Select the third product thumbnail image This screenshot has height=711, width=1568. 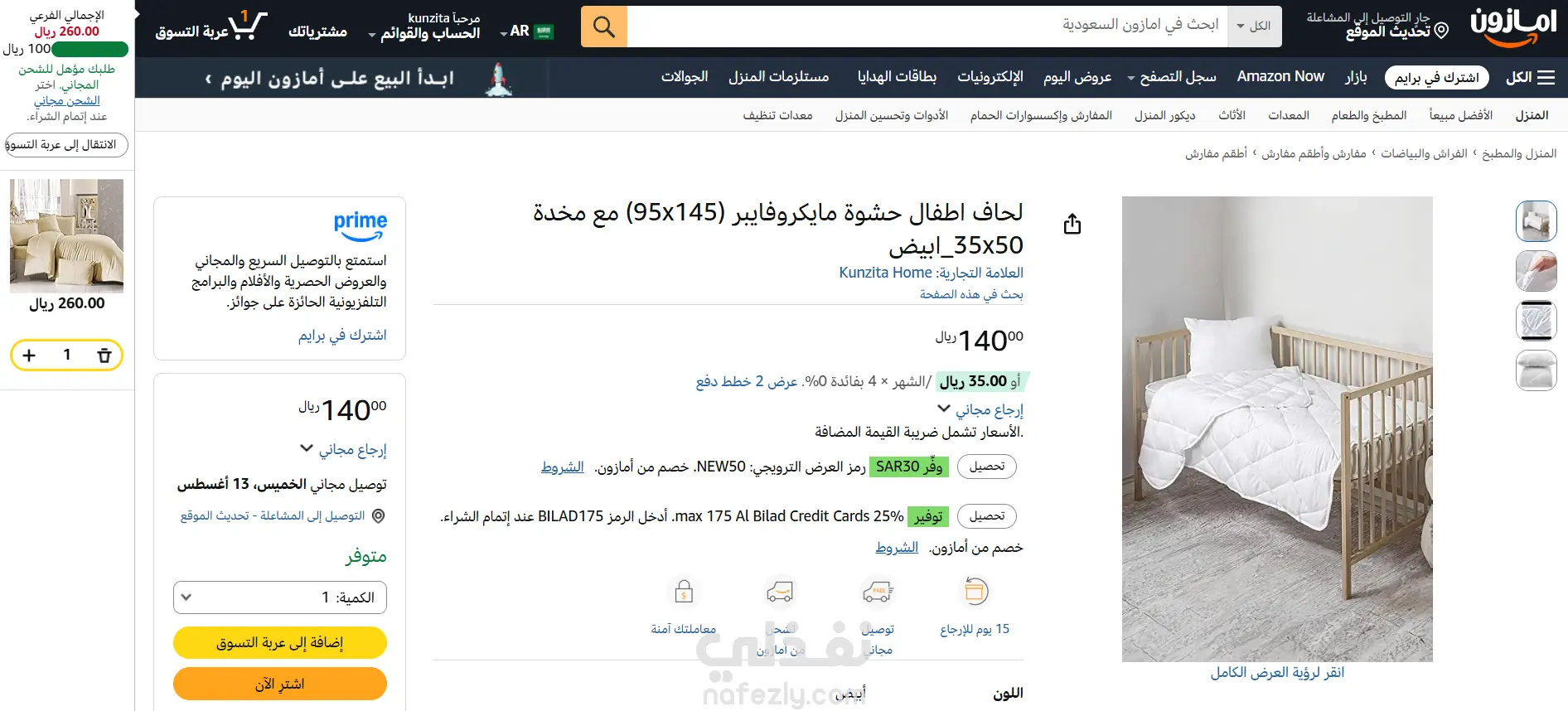click(x=1537, y=321)
